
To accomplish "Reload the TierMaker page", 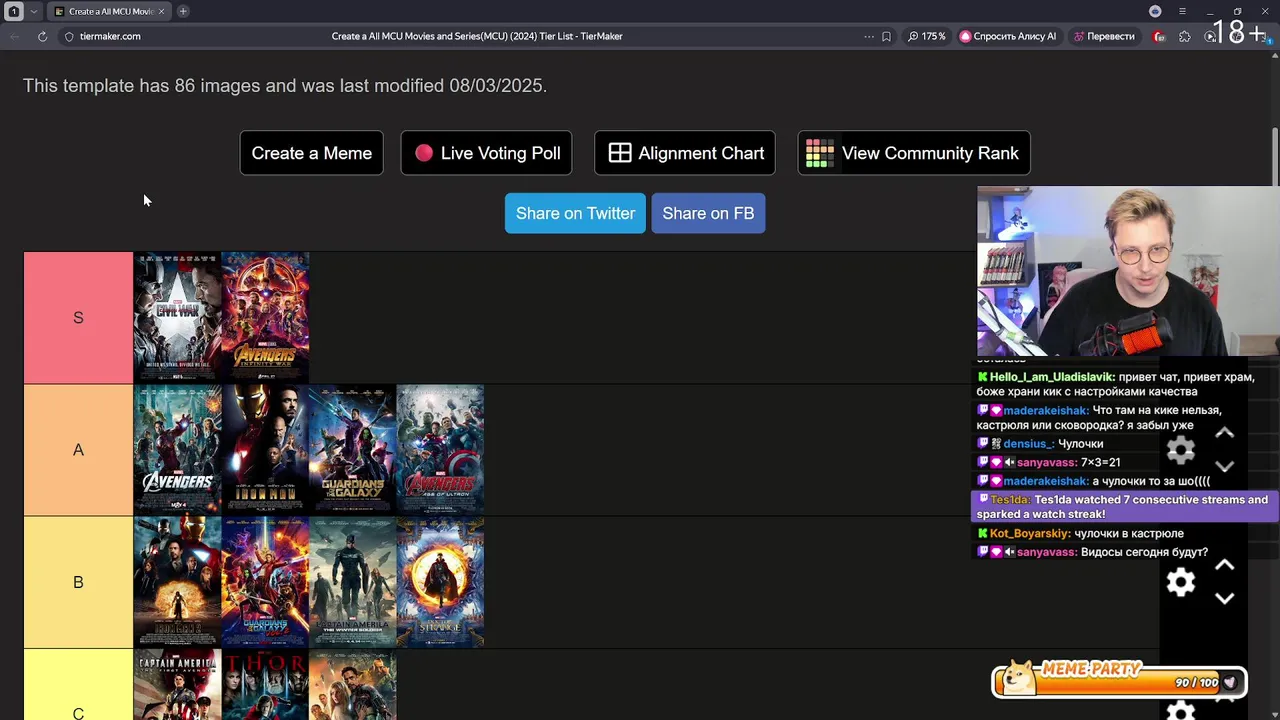I will coord(42,36).
